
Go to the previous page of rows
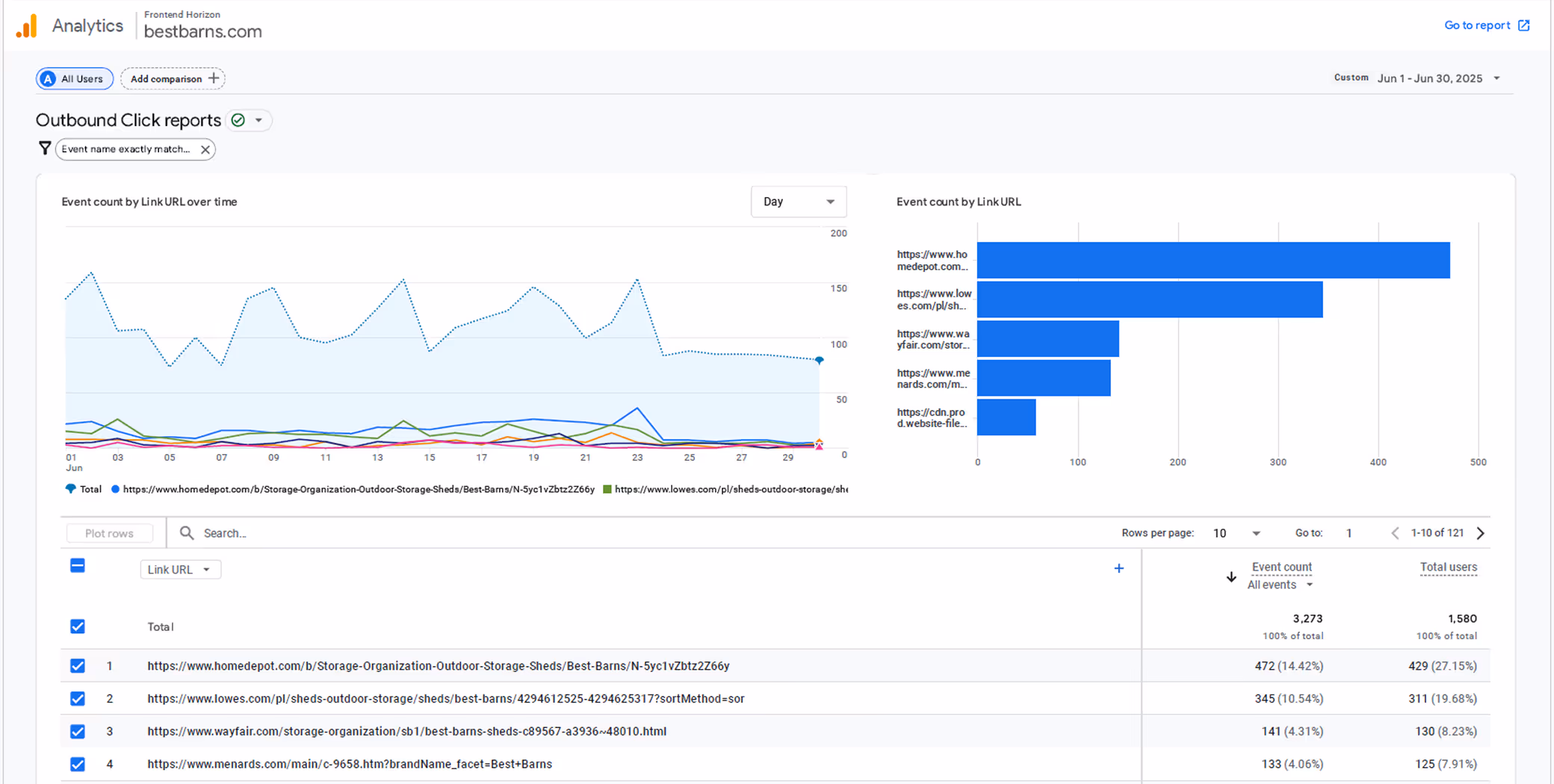(x=1395, y=533)
